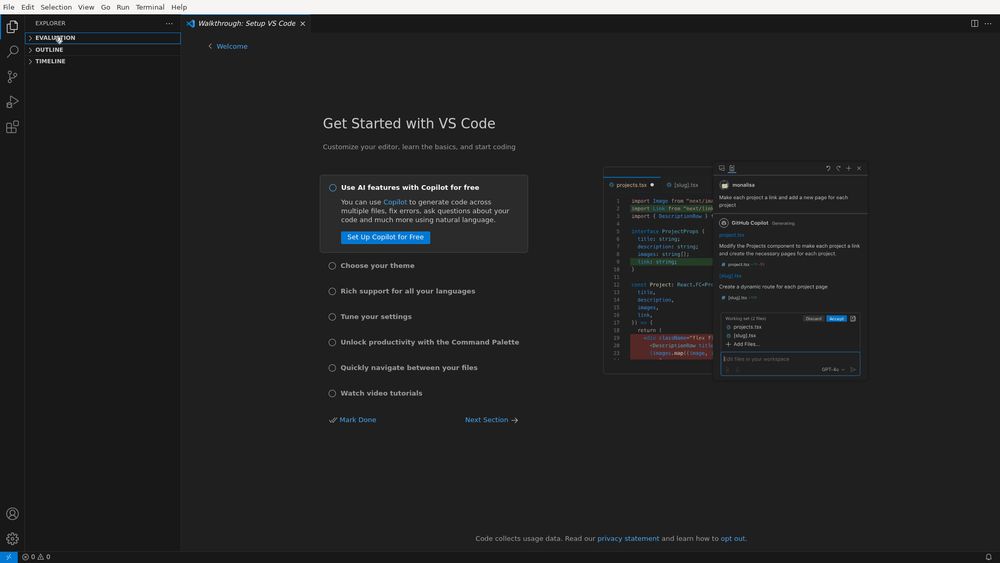The width and height of the screenshot is (1000, 563).
Task: Open the Extensions view icon
Action: (12, 127)
